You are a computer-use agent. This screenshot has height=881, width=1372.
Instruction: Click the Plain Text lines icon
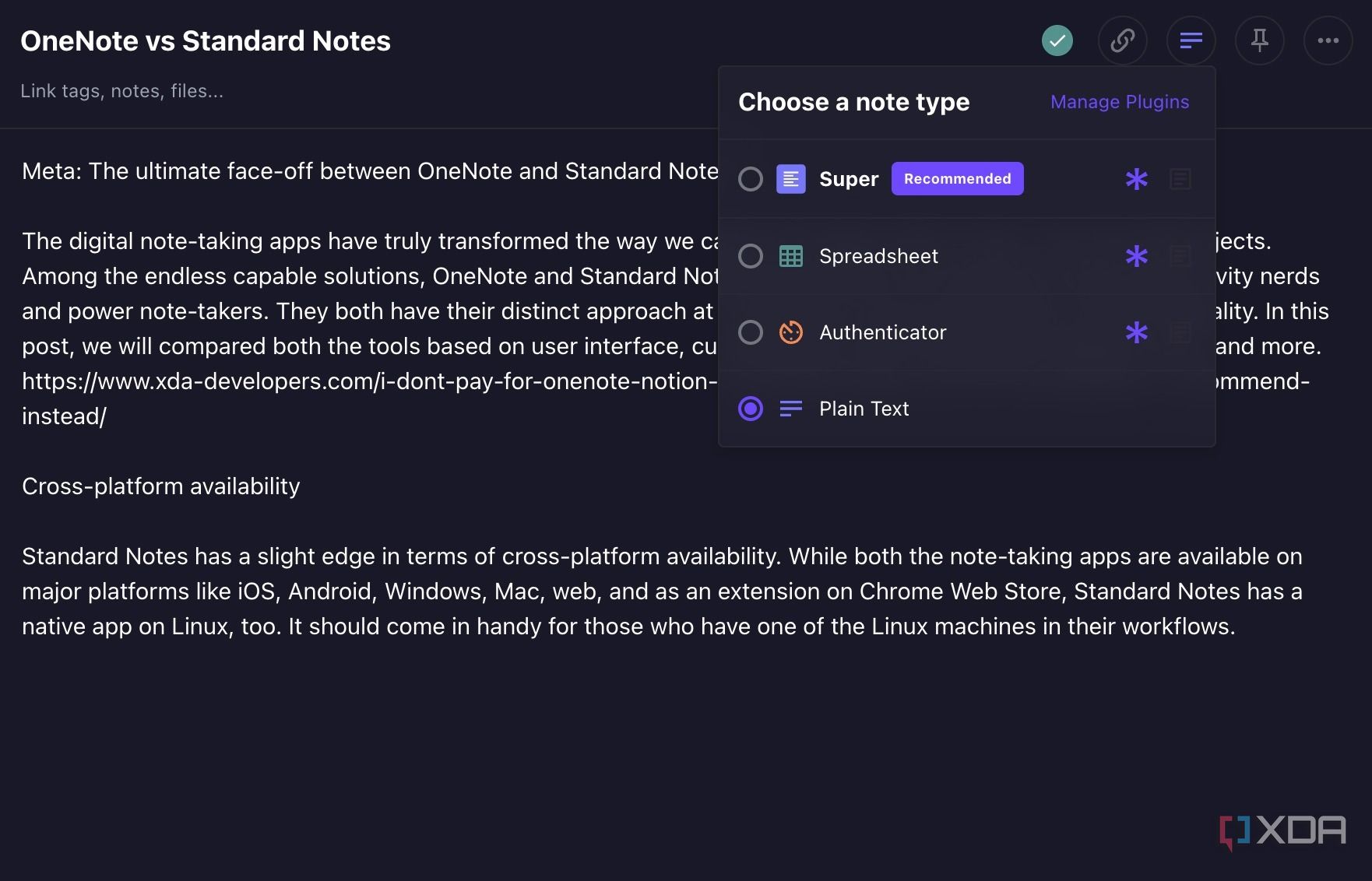pos(790,409)
